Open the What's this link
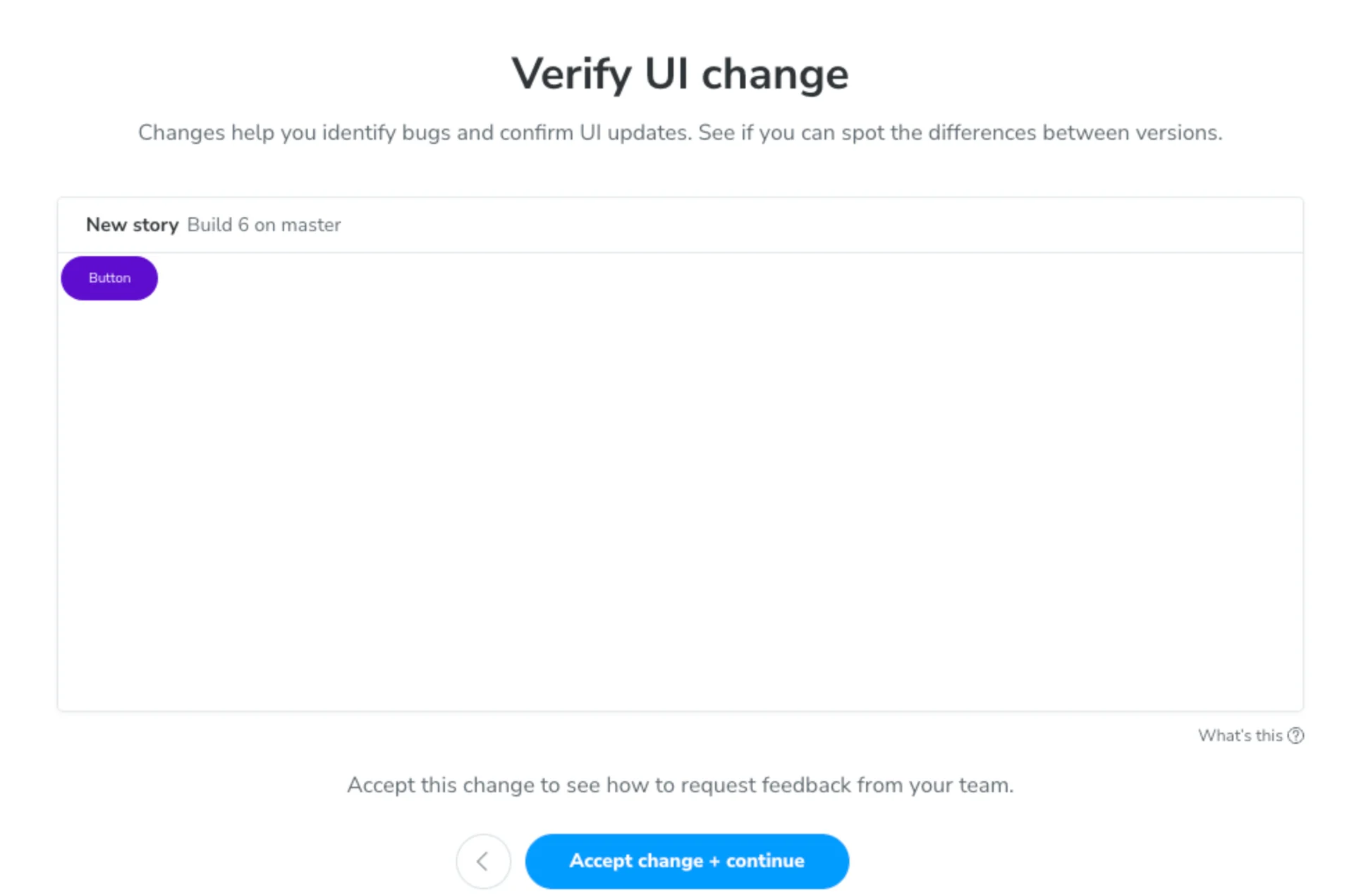 pyautogui.click(x=1240, y=735)
